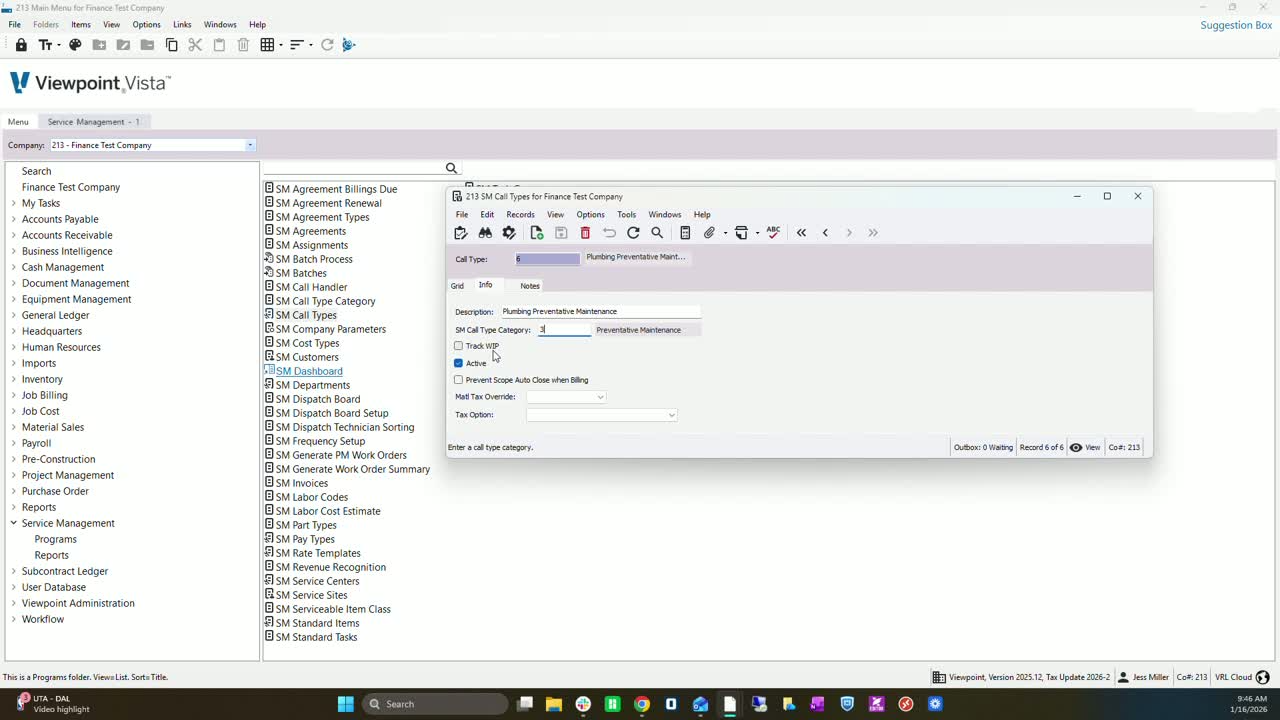
Task: Open the Company dropdown
Action: [250, 145]
